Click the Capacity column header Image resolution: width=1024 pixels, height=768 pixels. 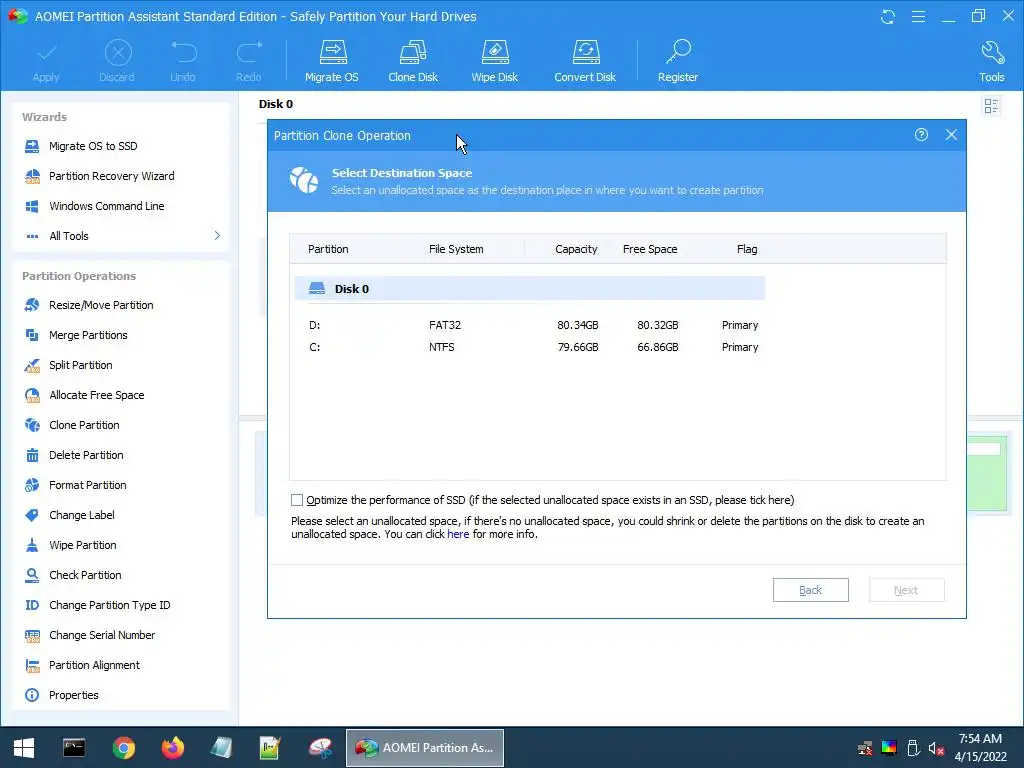click(576, 249)
